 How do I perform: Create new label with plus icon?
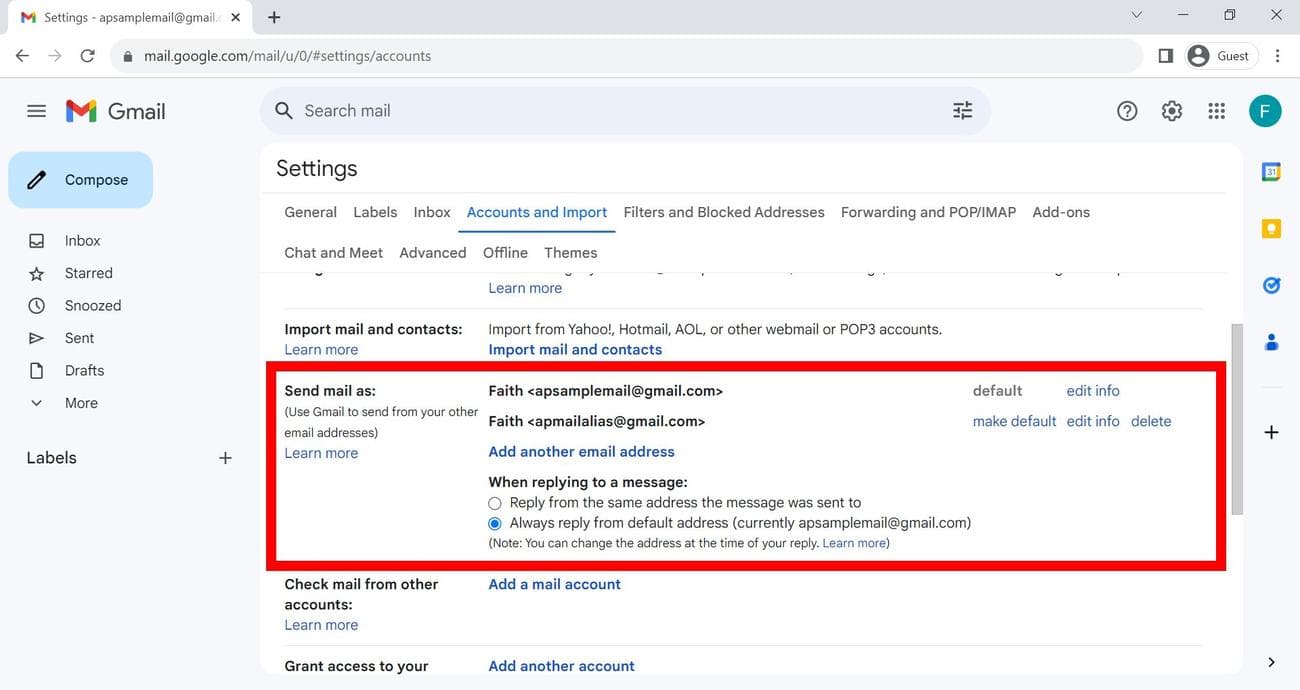225,458
